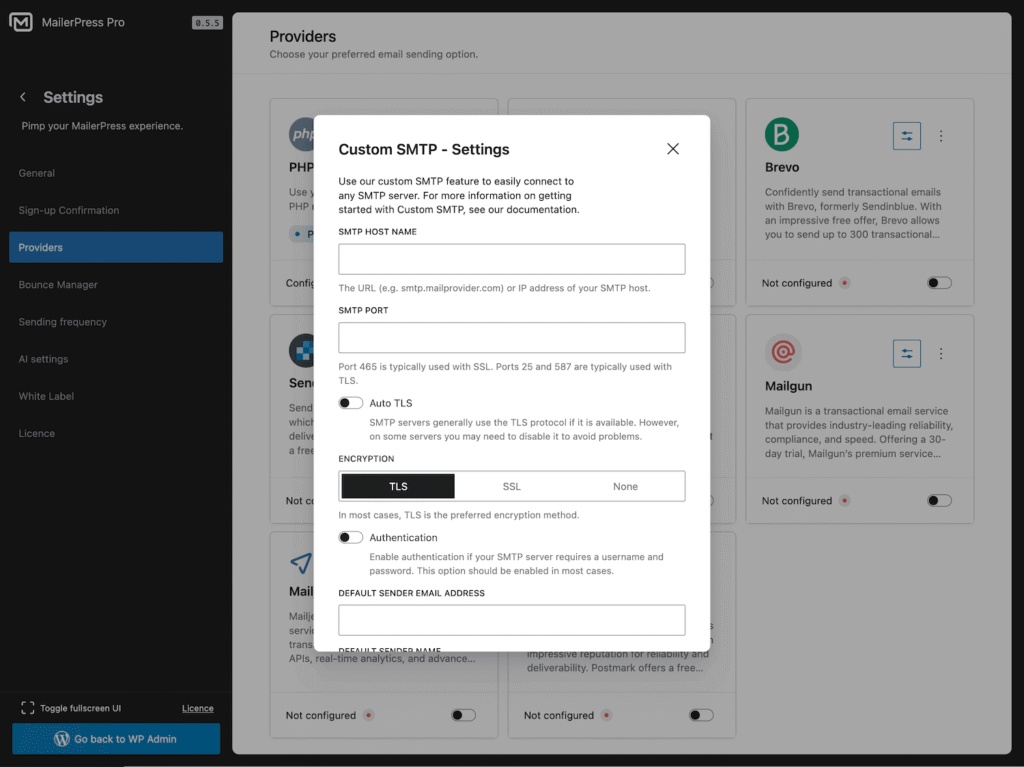Viewport: 1024px width, 767px height.
Task: Click the PHP Mail provider logo
Action: (x=305, y=133)
